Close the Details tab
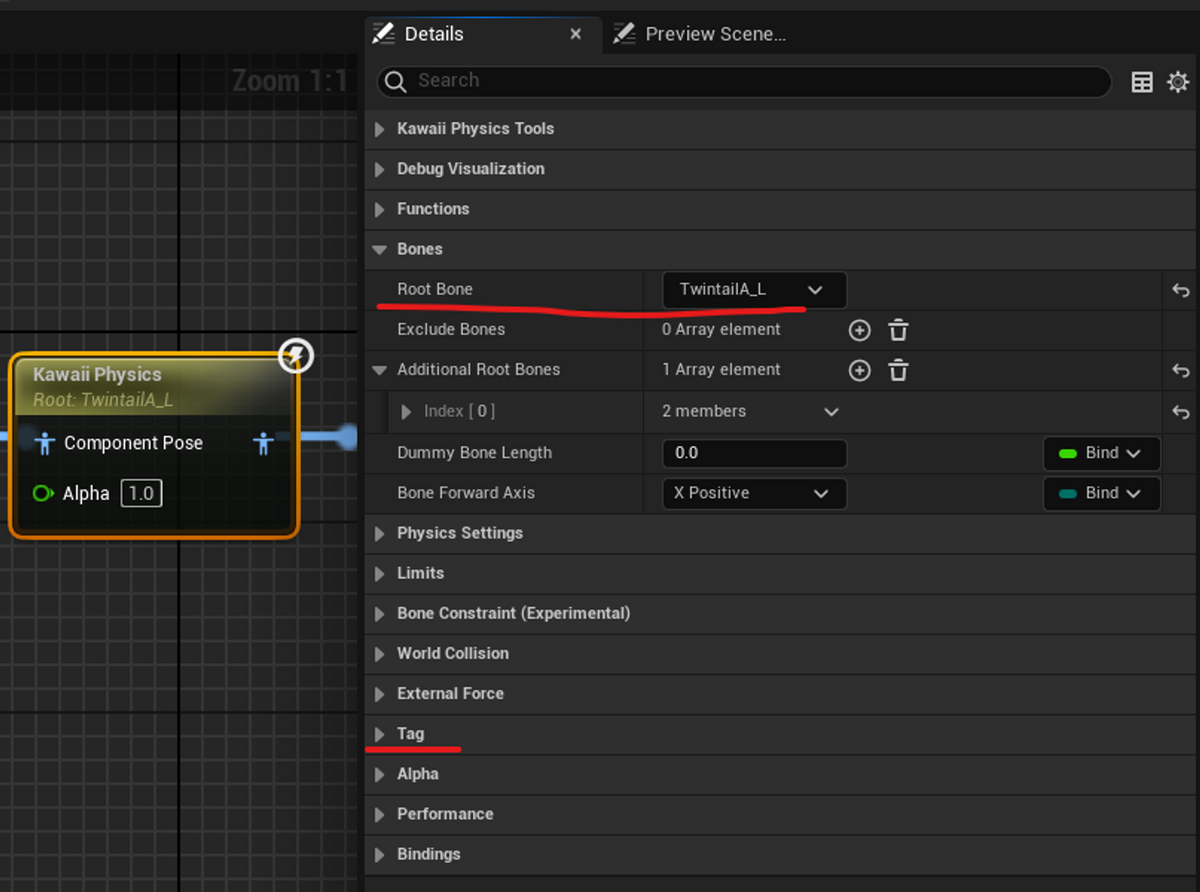1200x892 pixels. (x=575, y=34)
